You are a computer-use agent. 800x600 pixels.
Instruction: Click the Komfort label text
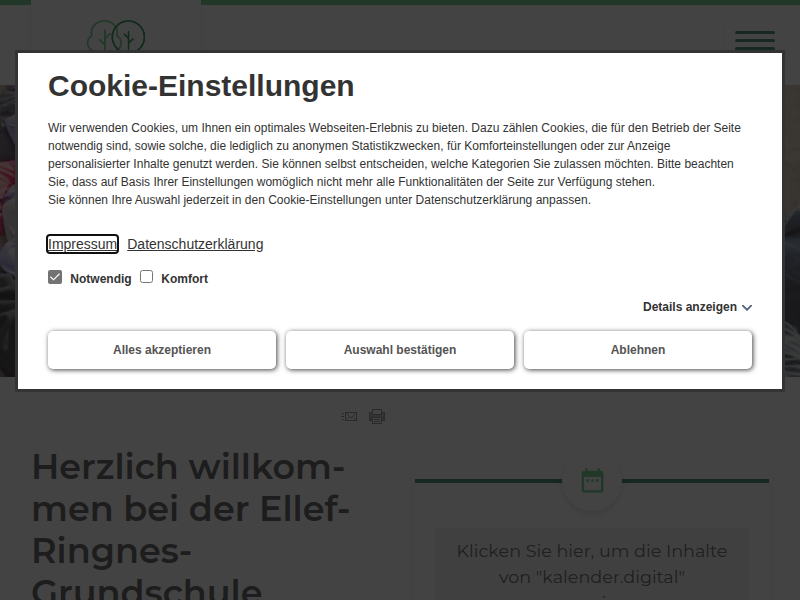(184, 279)
